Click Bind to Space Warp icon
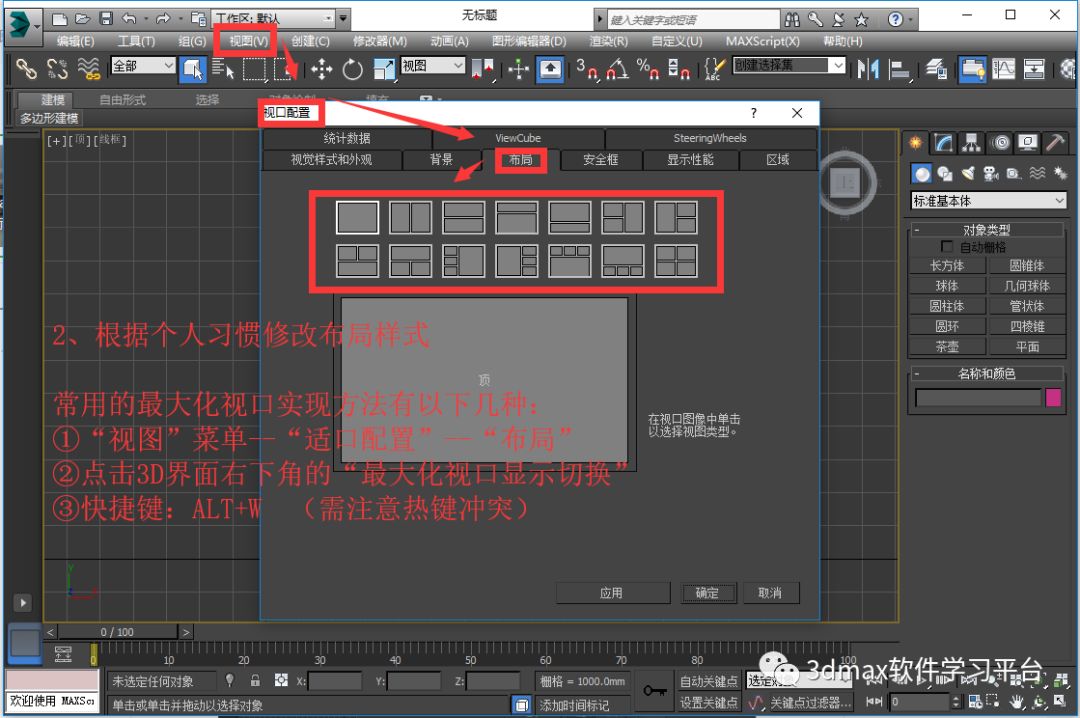This screenshot has height=718, width=1080. (x=88, y=69)
